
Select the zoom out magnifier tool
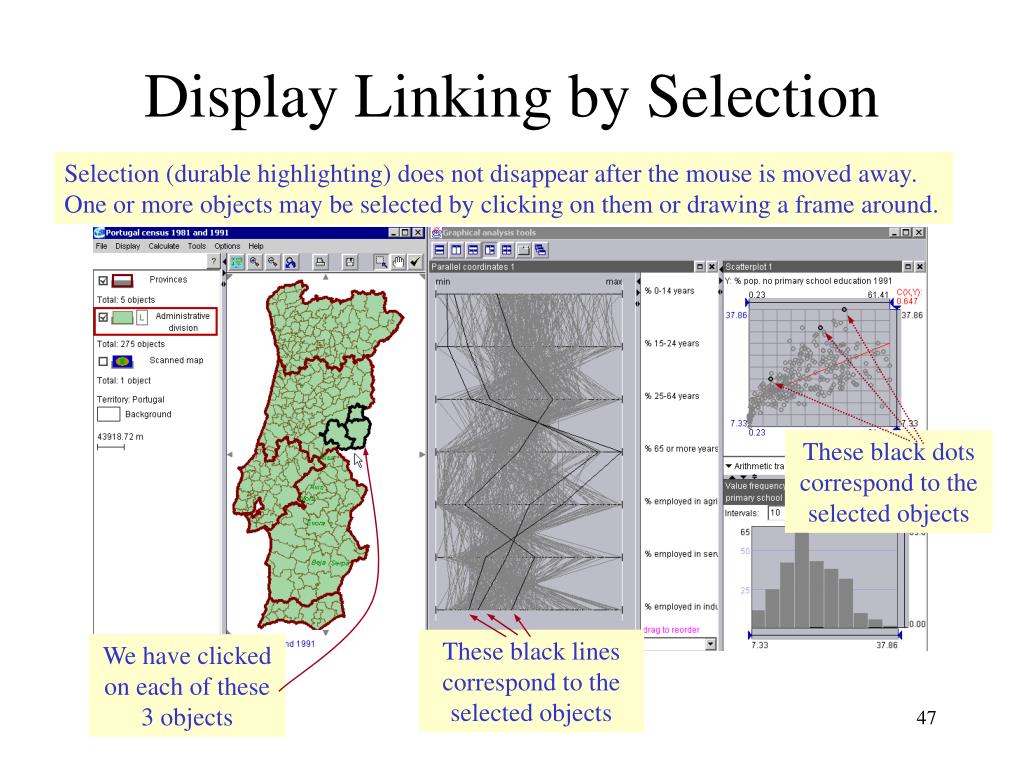point(272,262)
